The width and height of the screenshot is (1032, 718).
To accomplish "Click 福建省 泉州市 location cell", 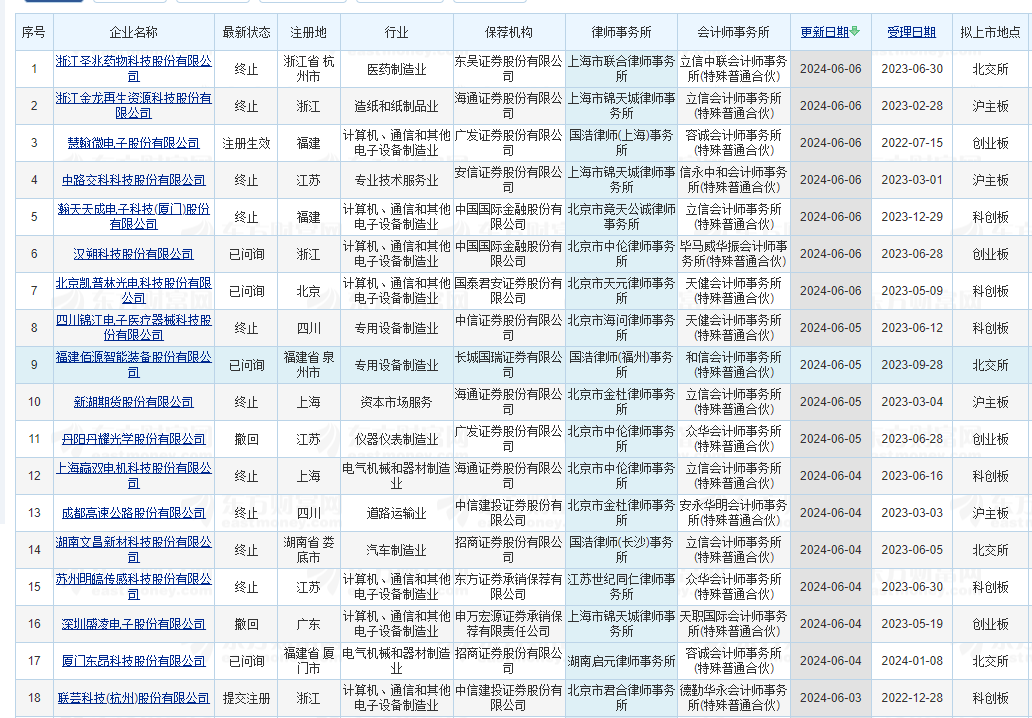I will pyautogui.click(x=309, y=365).
